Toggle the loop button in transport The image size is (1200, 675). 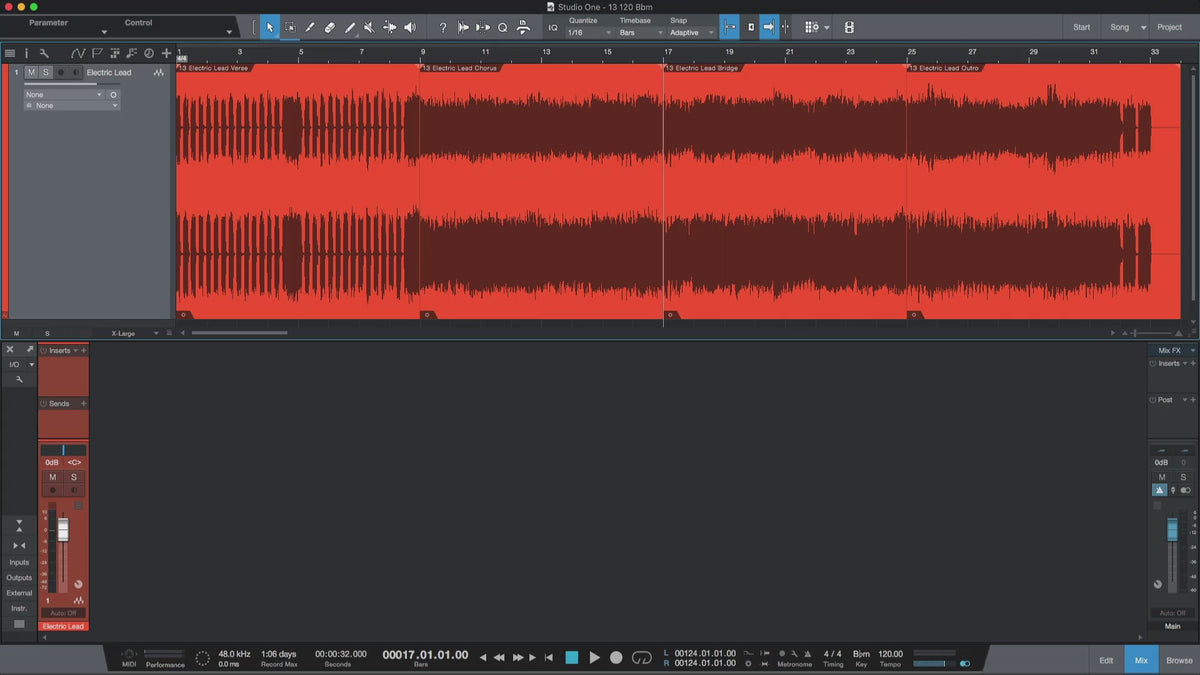[642, 657]
